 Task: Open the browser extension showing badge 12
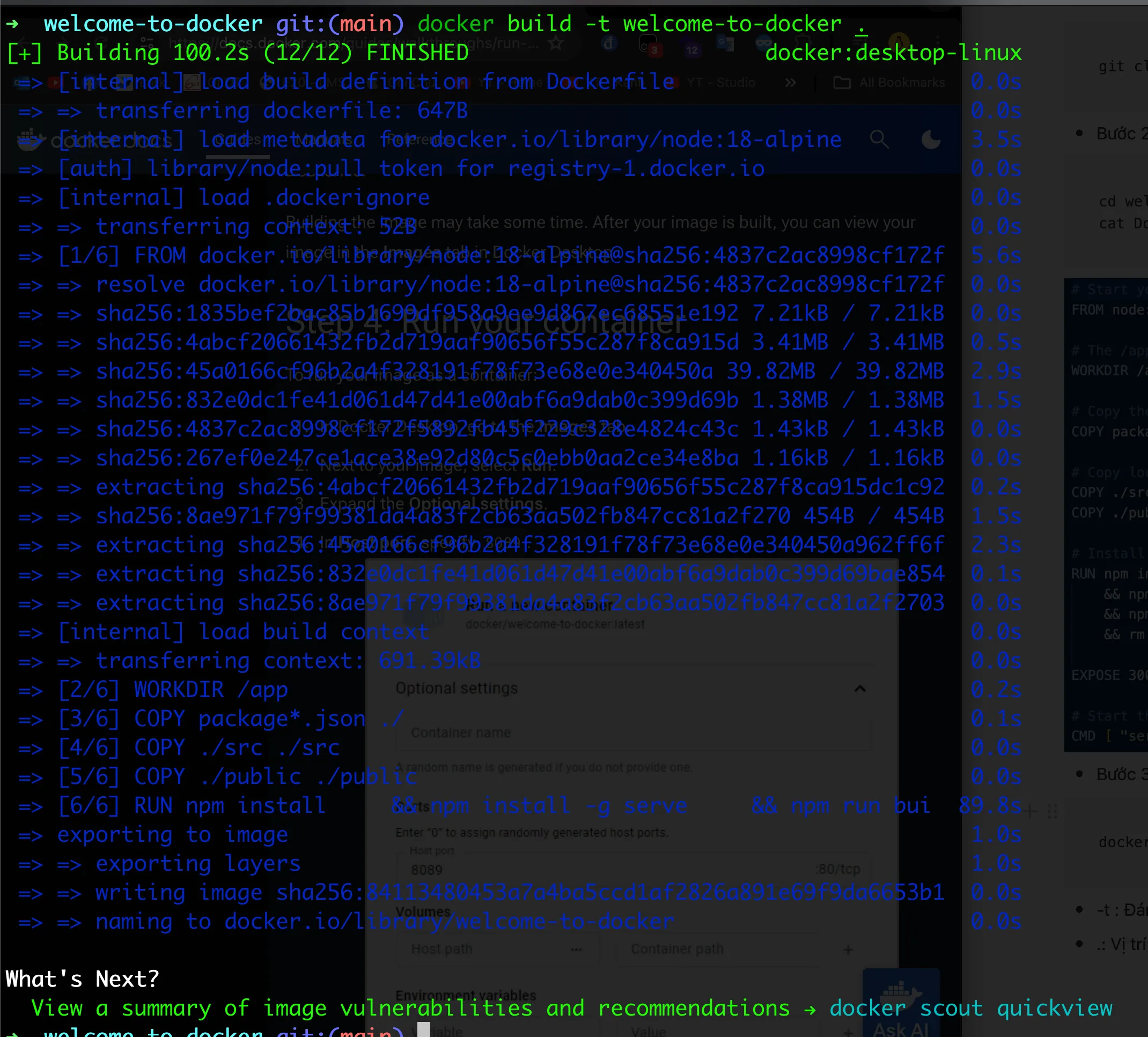pos(691,46)
